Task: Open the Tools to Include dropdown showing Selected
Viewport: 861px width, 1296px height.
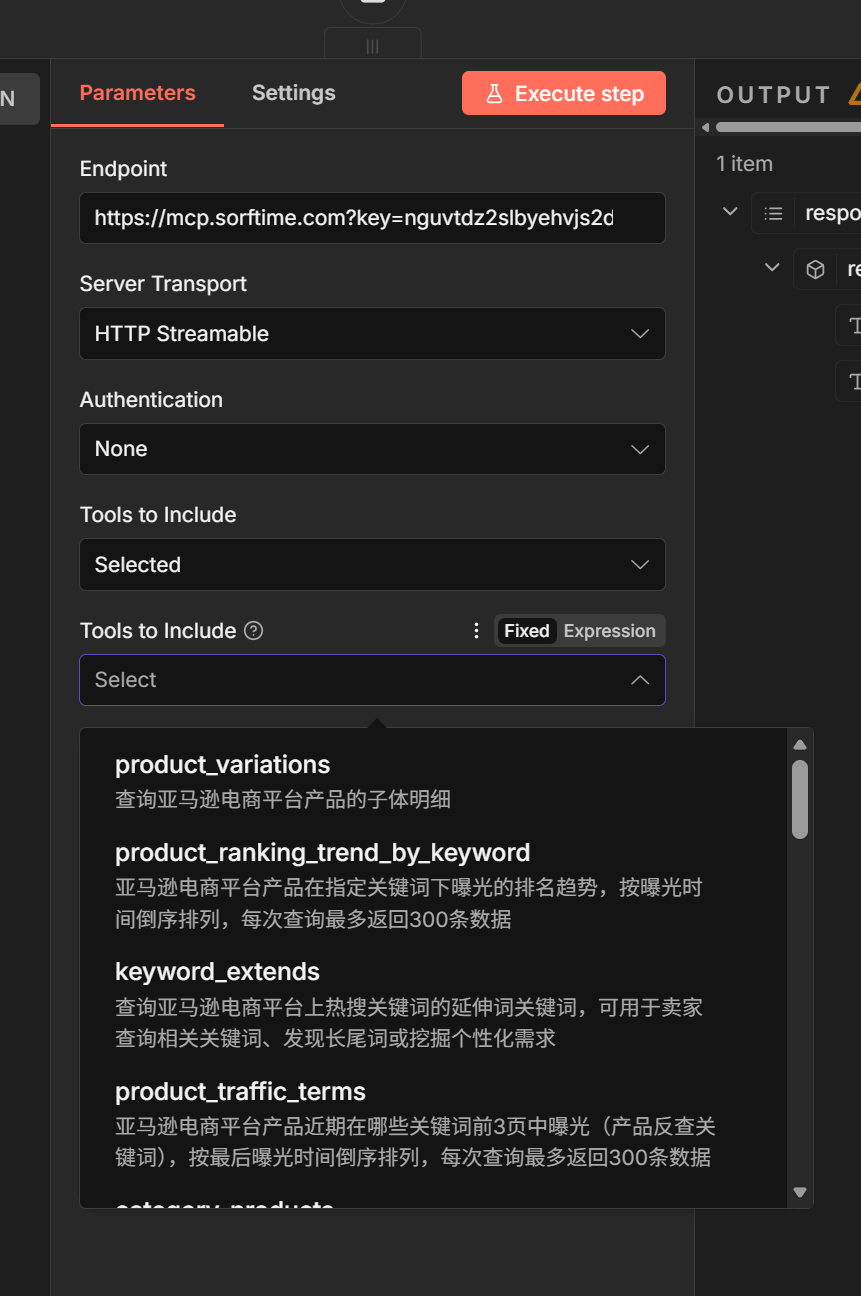Action: point(372,565)
